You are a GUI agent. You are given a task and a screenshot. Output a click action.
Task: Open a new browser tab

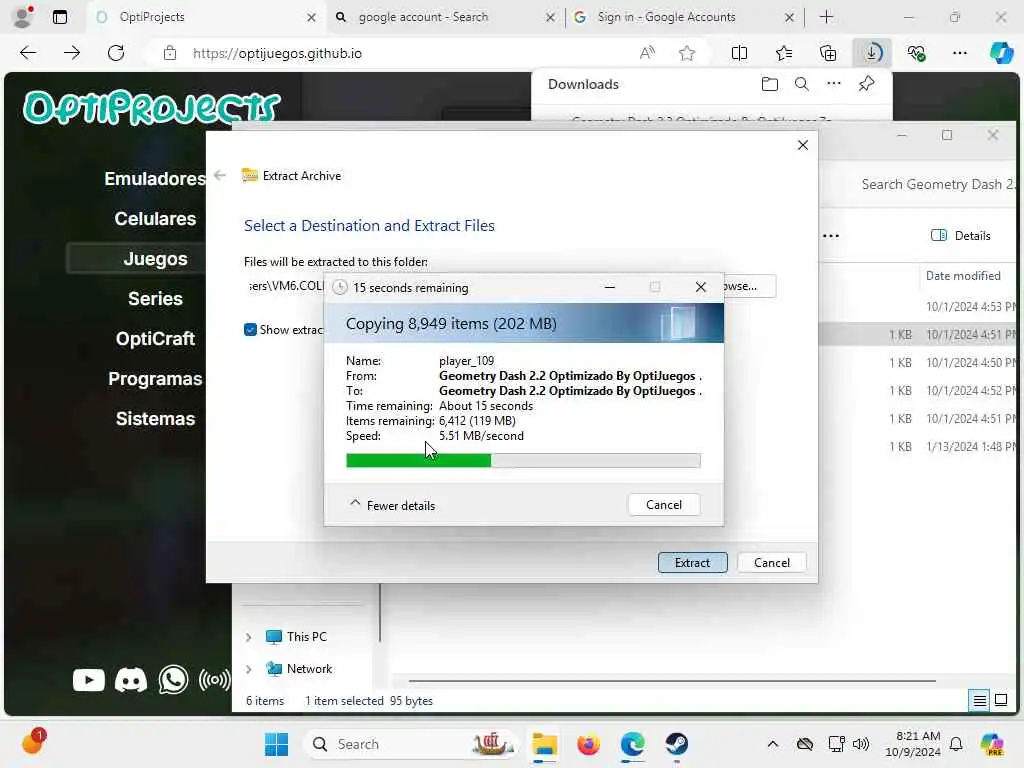[826, 16]
